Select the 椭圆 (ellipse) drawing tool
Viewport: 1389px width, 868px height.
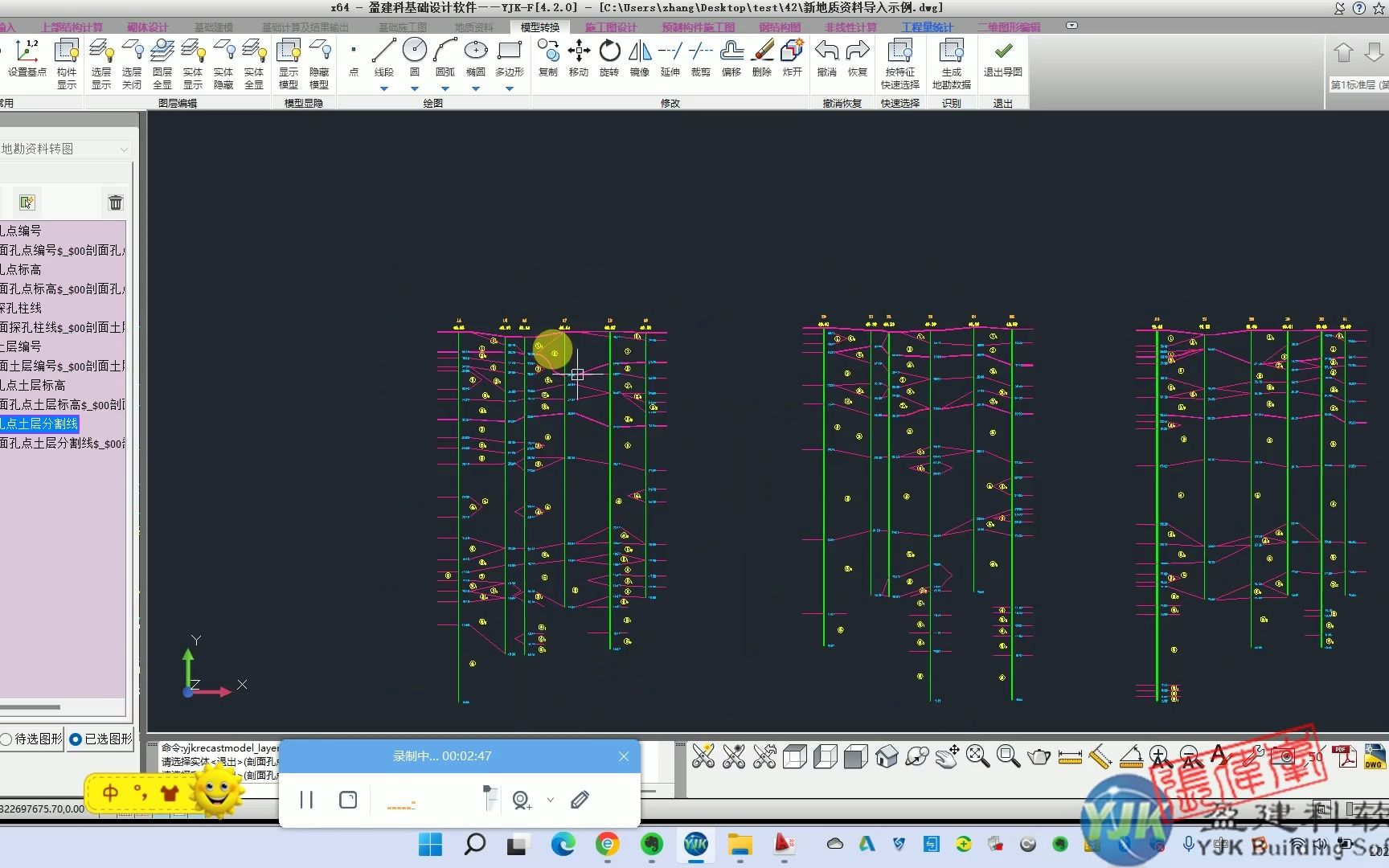coord(476,57)
